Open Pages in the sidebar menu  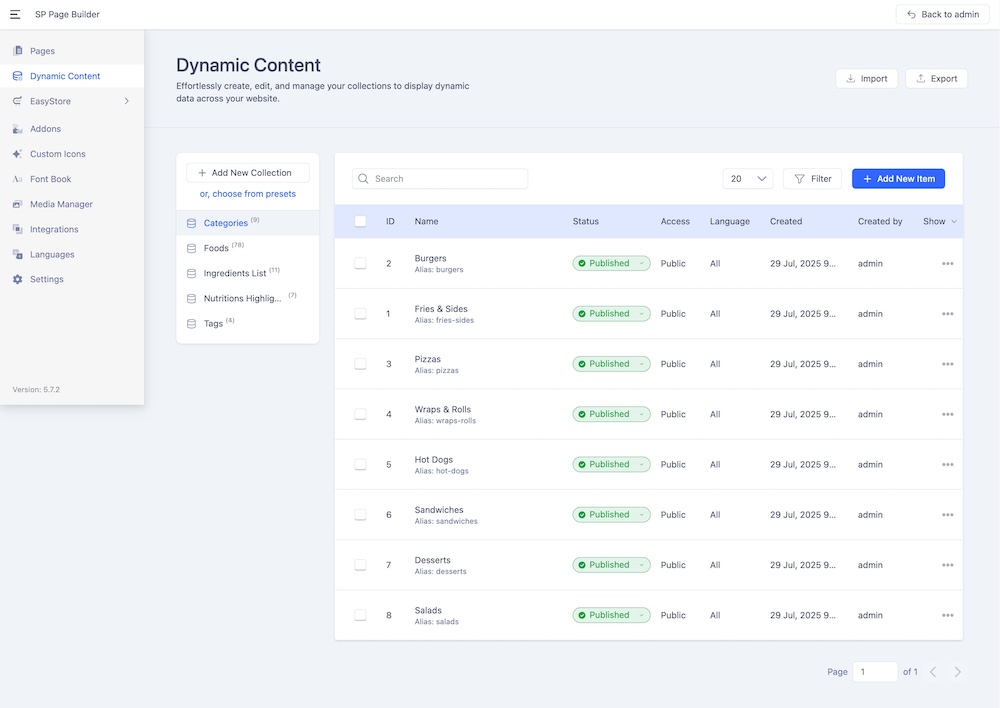point(42,51)
